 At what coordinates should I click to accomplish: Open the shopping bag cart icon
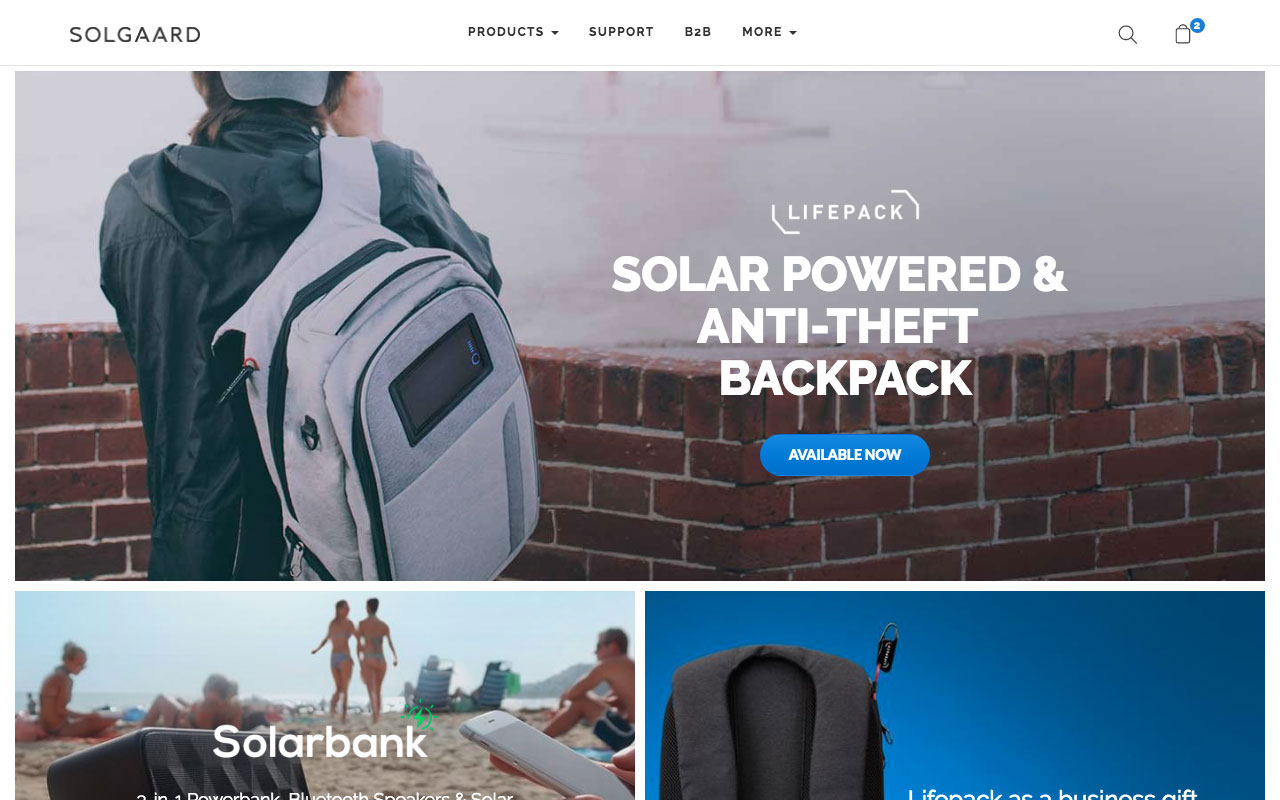[1183, 35]
